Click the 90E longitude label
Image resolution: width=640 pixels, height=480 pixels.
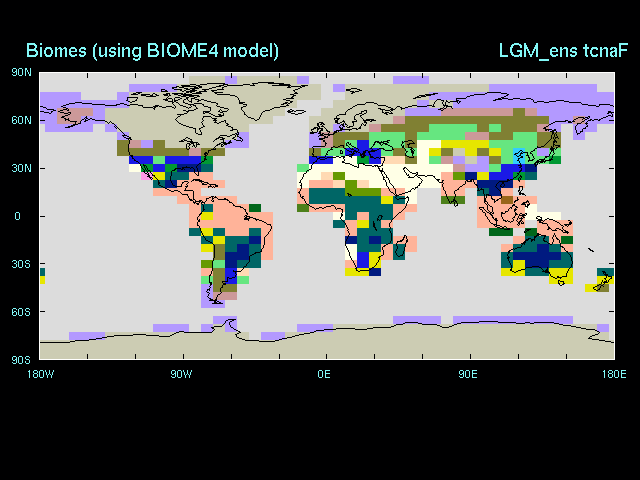pos(468,374)
